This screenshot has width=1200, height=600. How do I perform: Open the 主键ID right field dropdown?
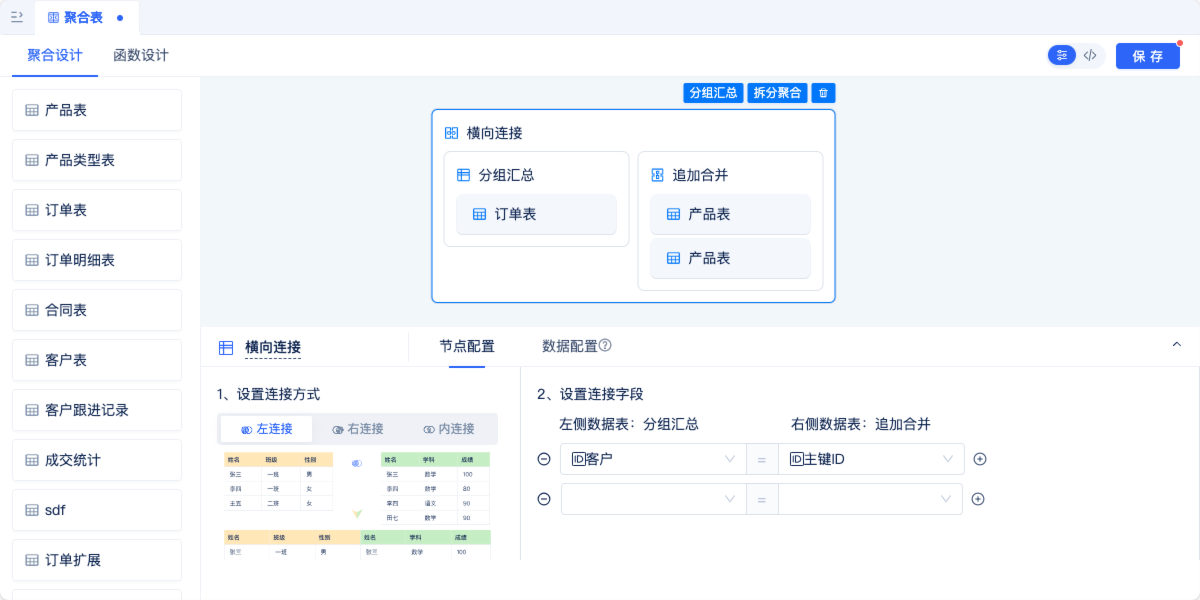(871, 459)
